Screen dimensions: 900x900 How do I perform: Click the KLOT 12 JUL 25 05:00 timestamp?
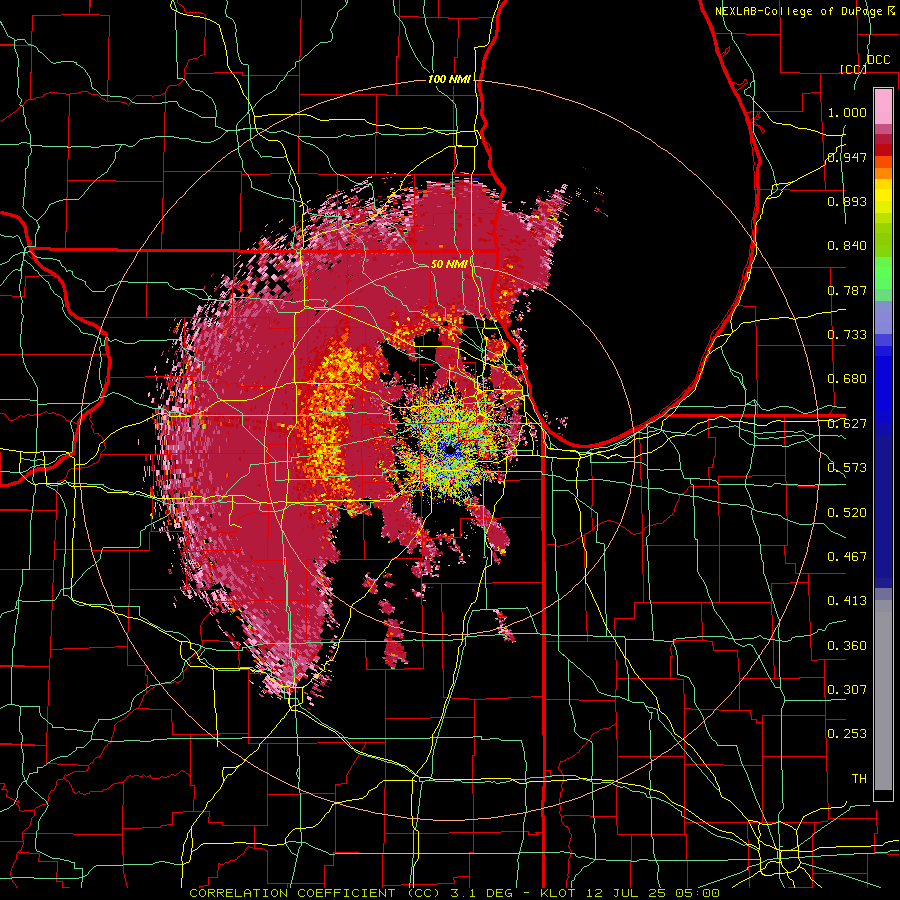[630, 893]
